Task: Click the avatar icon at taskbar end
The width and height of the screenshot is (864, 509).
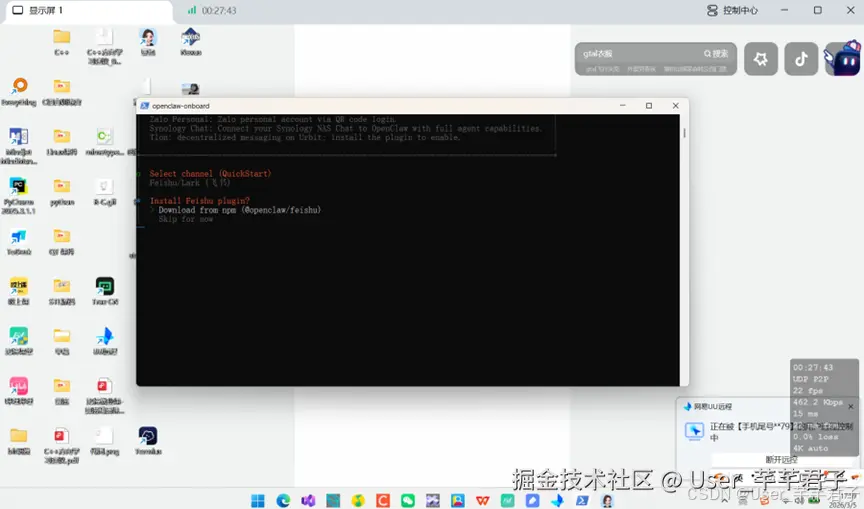Action: click(x=607, y=500)
